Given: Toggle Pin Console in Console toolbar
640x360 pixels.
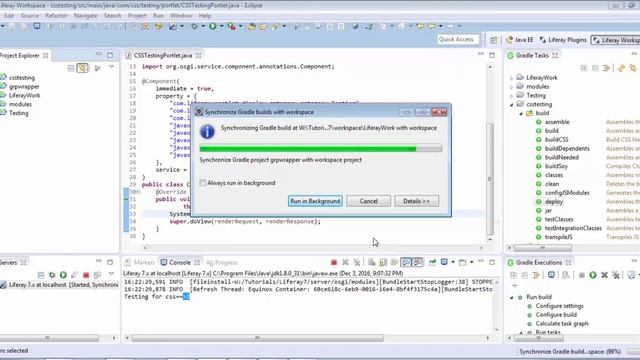Looking at the screenshot, I should (433, 262).
